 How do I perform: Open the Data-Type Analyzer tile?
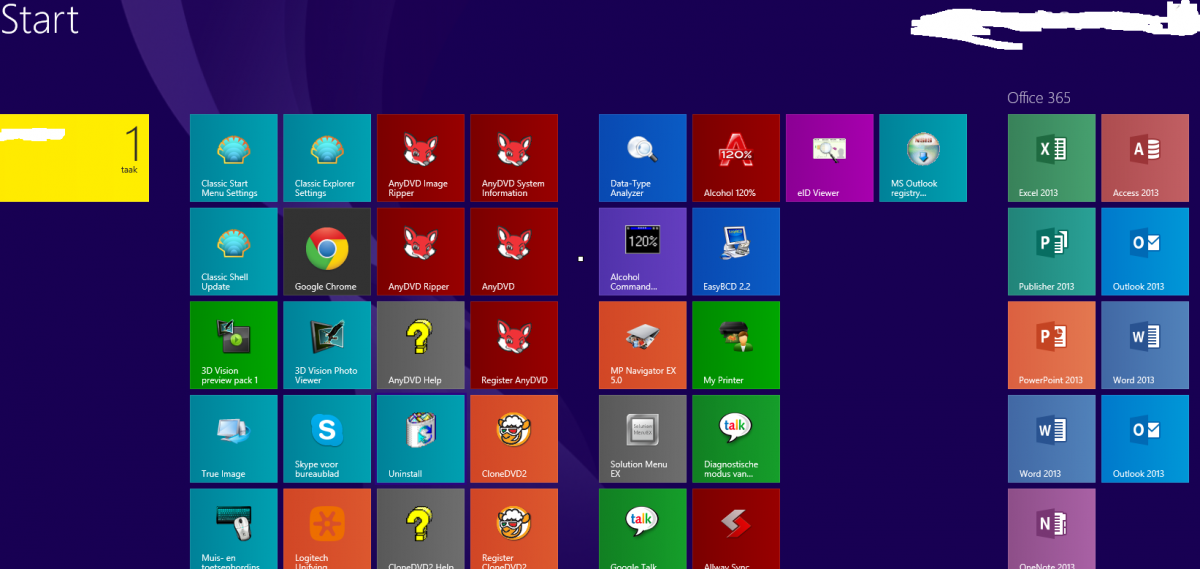tap(643, 158)
